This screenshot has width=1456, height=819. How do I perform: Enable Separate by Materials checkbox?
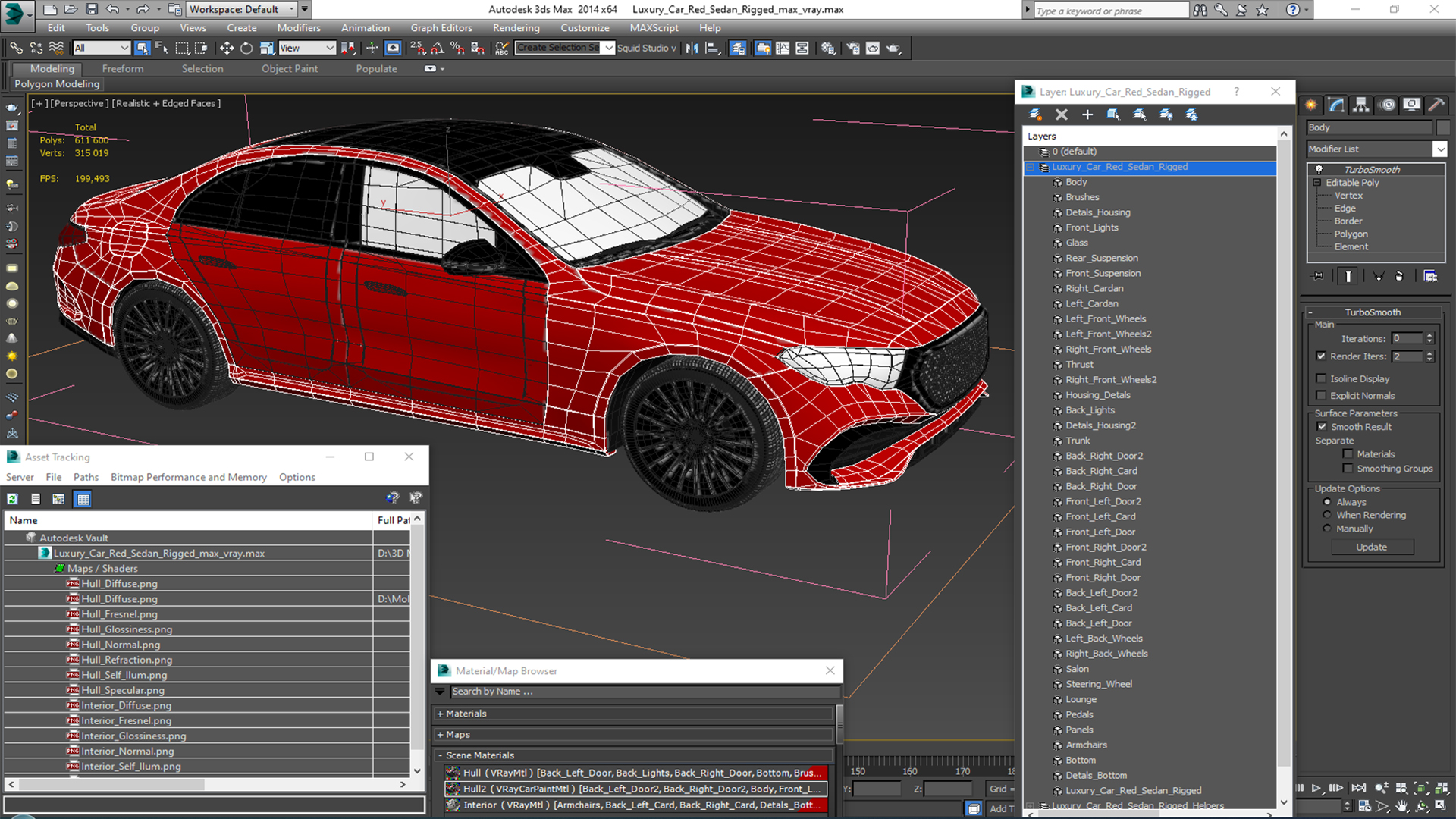pos(1348,454)
